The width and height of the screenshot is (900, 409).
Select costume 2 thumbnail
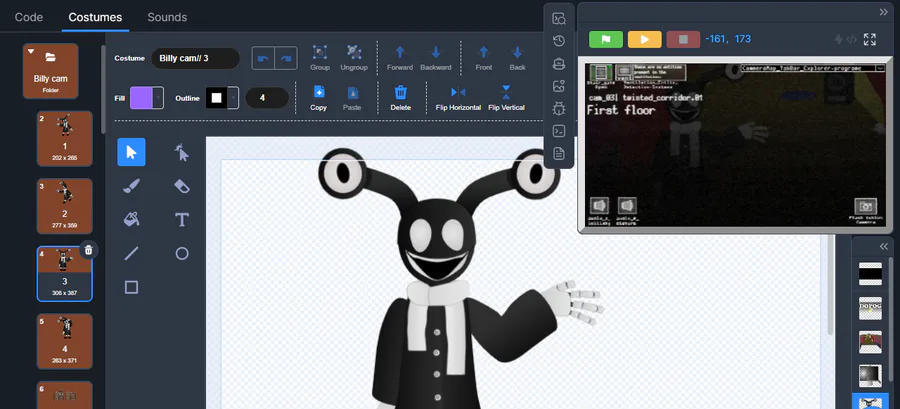point(64,206)
